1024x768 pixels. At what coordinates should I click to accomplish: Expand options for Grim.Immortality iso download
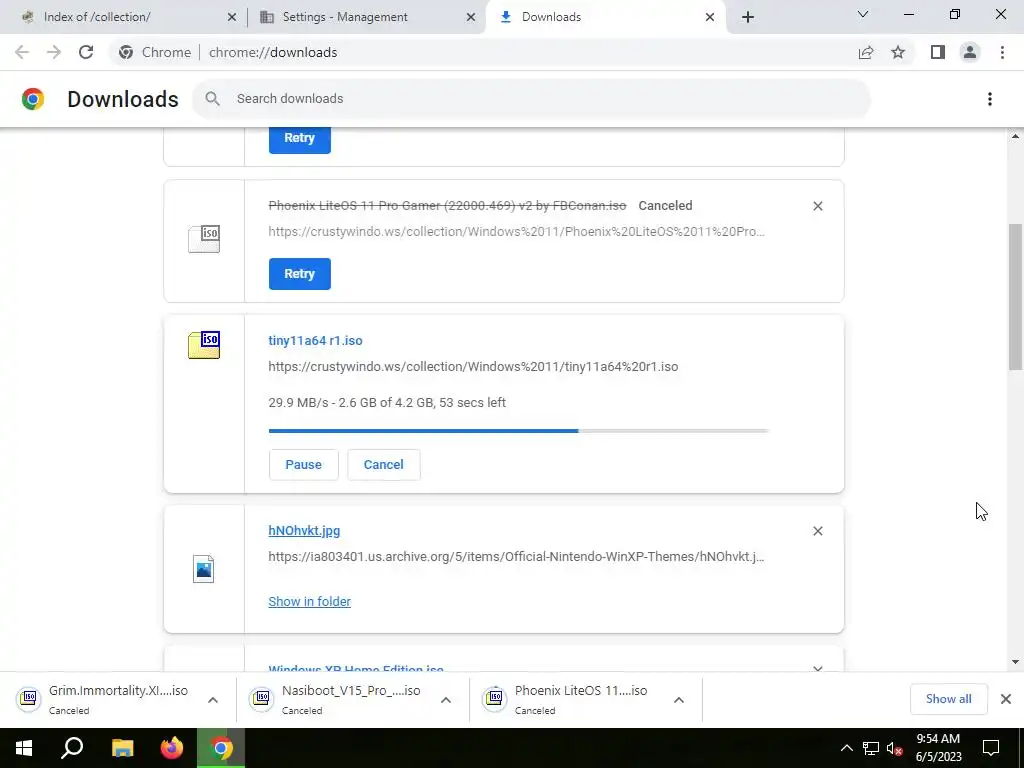(x=213, y=700)
